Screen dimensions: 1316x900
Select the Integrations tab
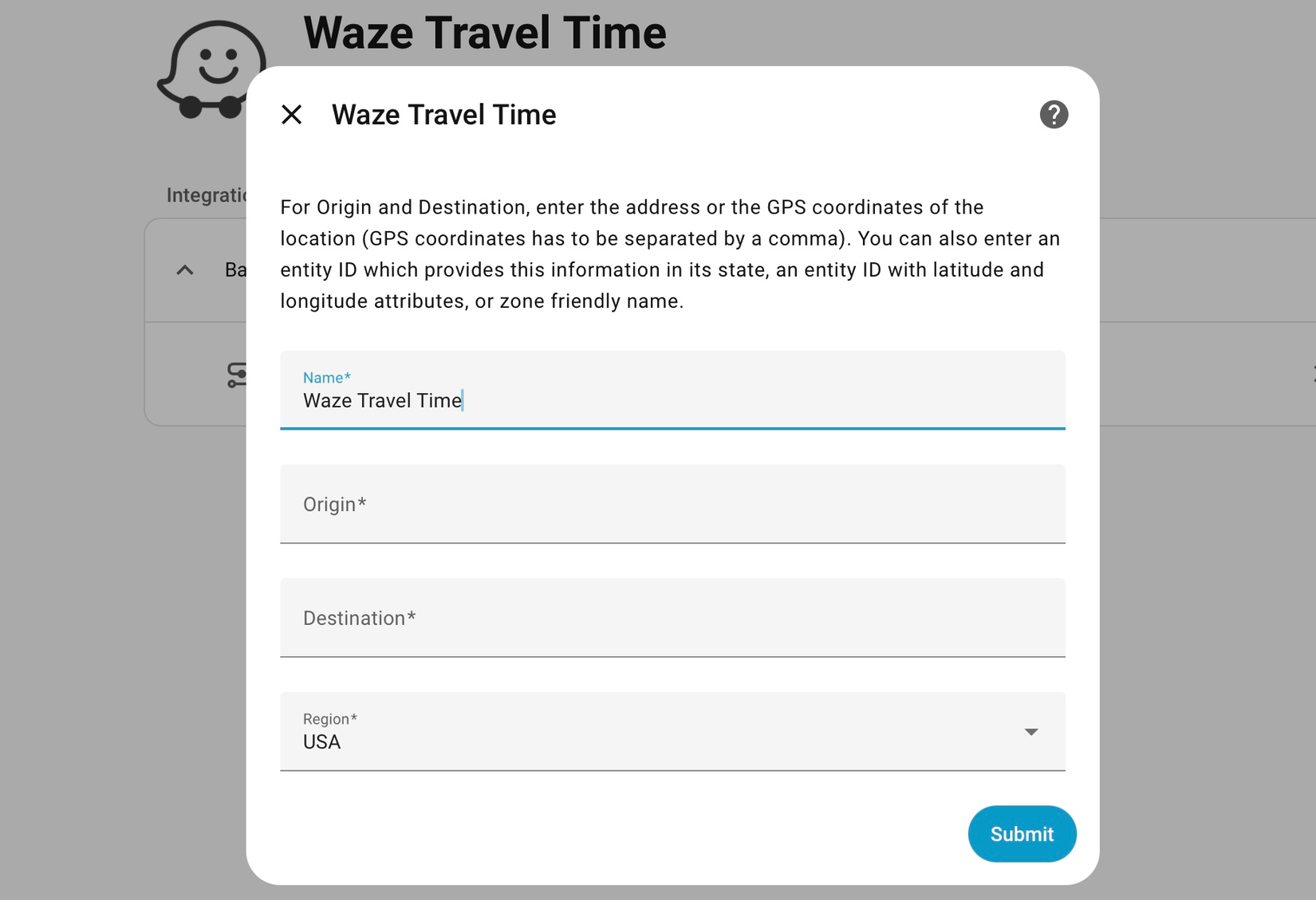click(x=205, y=195)
